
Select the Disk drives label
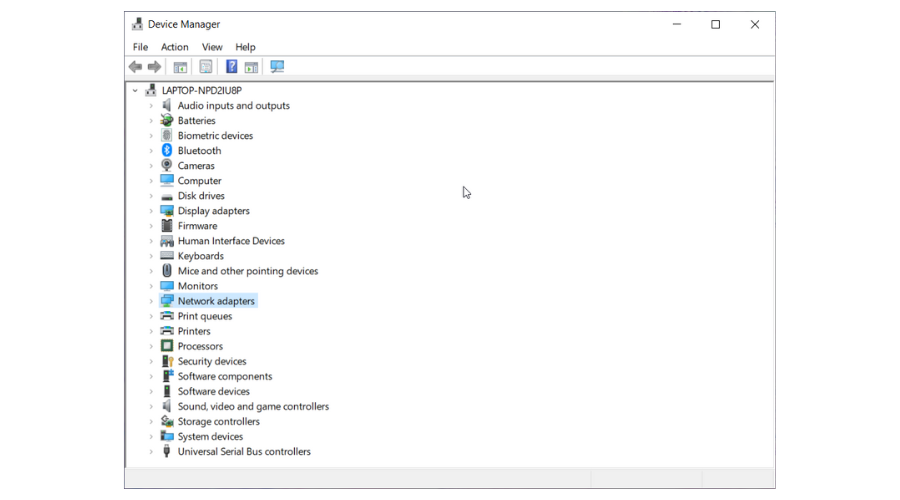201,196
